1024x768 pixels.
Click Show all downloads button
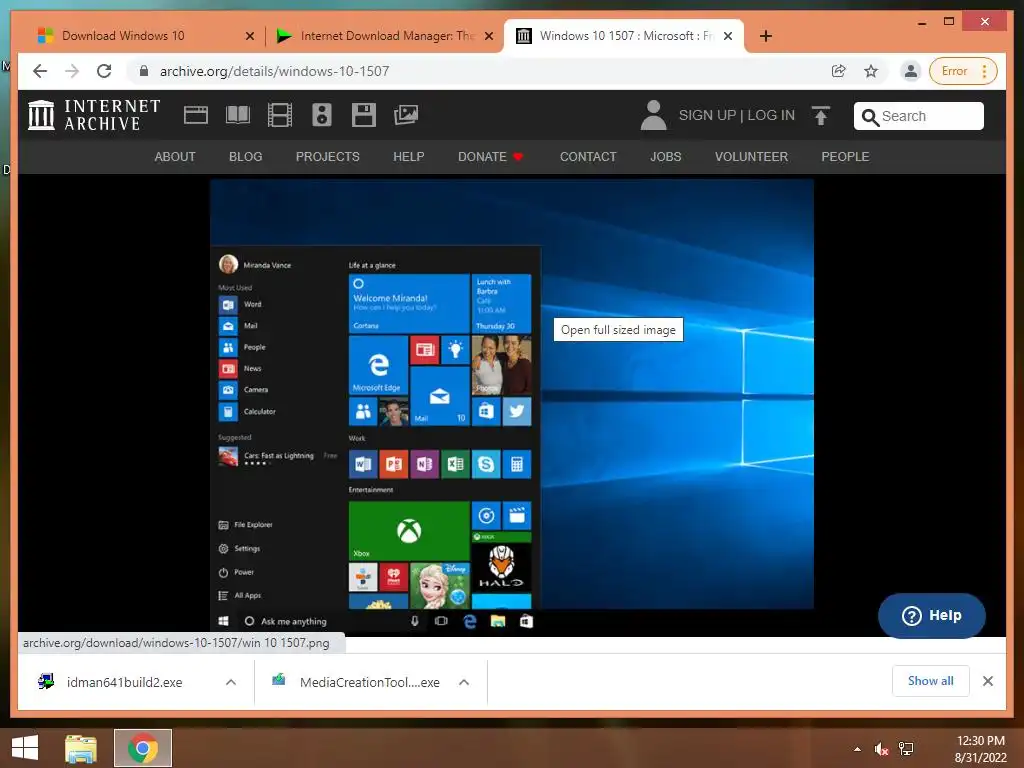(x=931, y=681)
